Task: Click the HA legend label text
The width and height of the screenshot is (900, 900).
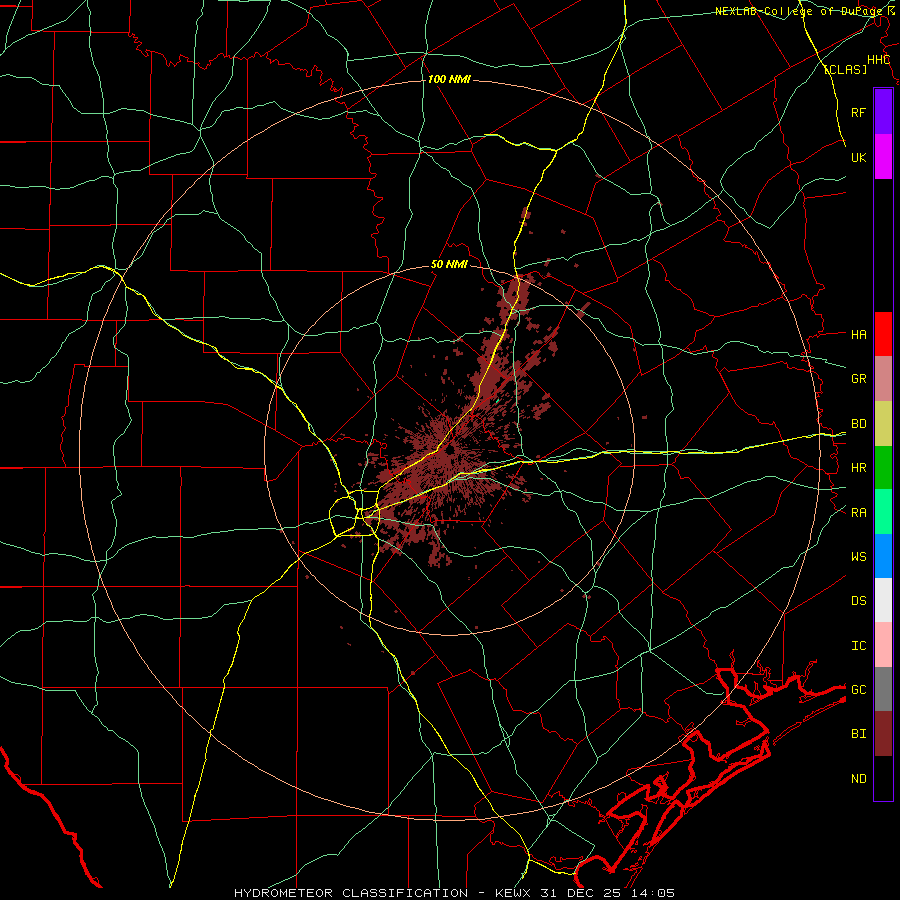Action: coord(858,335)
